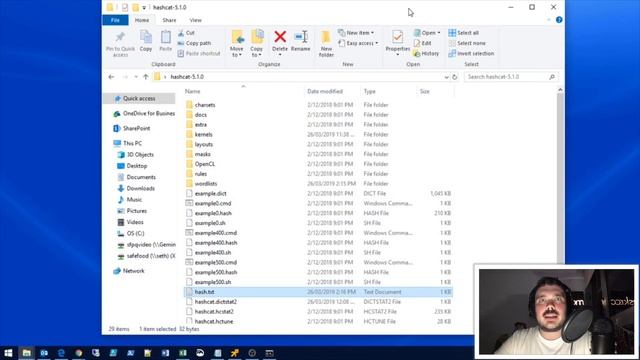Open Excel from the taskbar
The height and width of the screenshot is (360, 640).
click(182, 353)
